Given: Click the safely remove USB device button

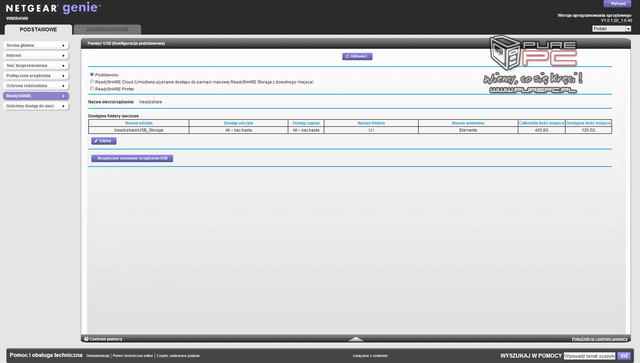Looking at the screenshot, I should click(x=132, y=158).
